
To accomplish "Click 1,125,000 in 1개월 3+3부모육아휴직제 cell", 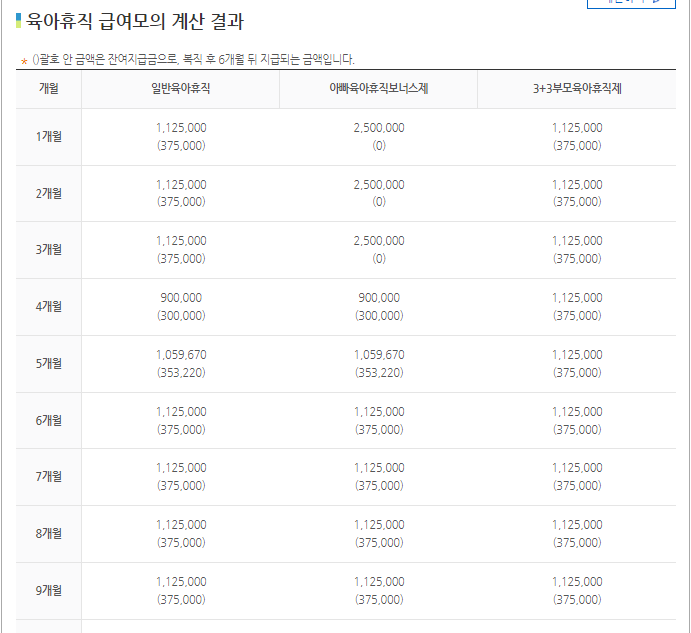I will (x=577, y=128).
